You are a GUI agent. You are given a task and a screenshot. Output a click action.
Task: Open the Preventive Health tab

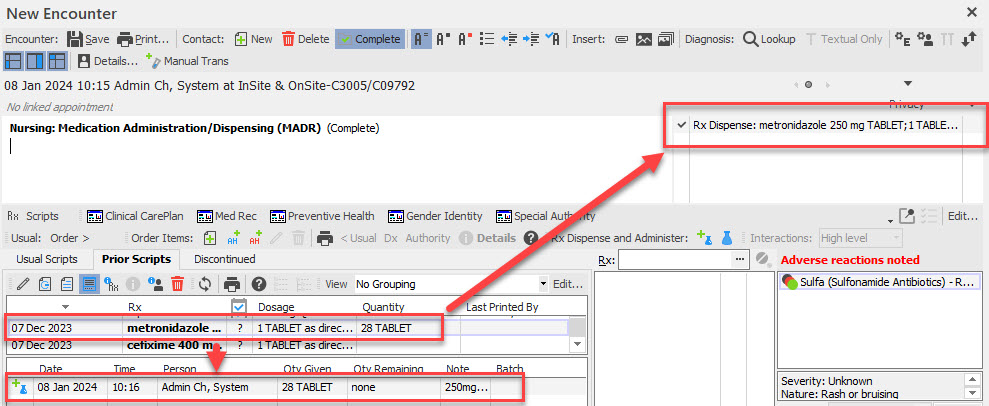click(322, 216)
